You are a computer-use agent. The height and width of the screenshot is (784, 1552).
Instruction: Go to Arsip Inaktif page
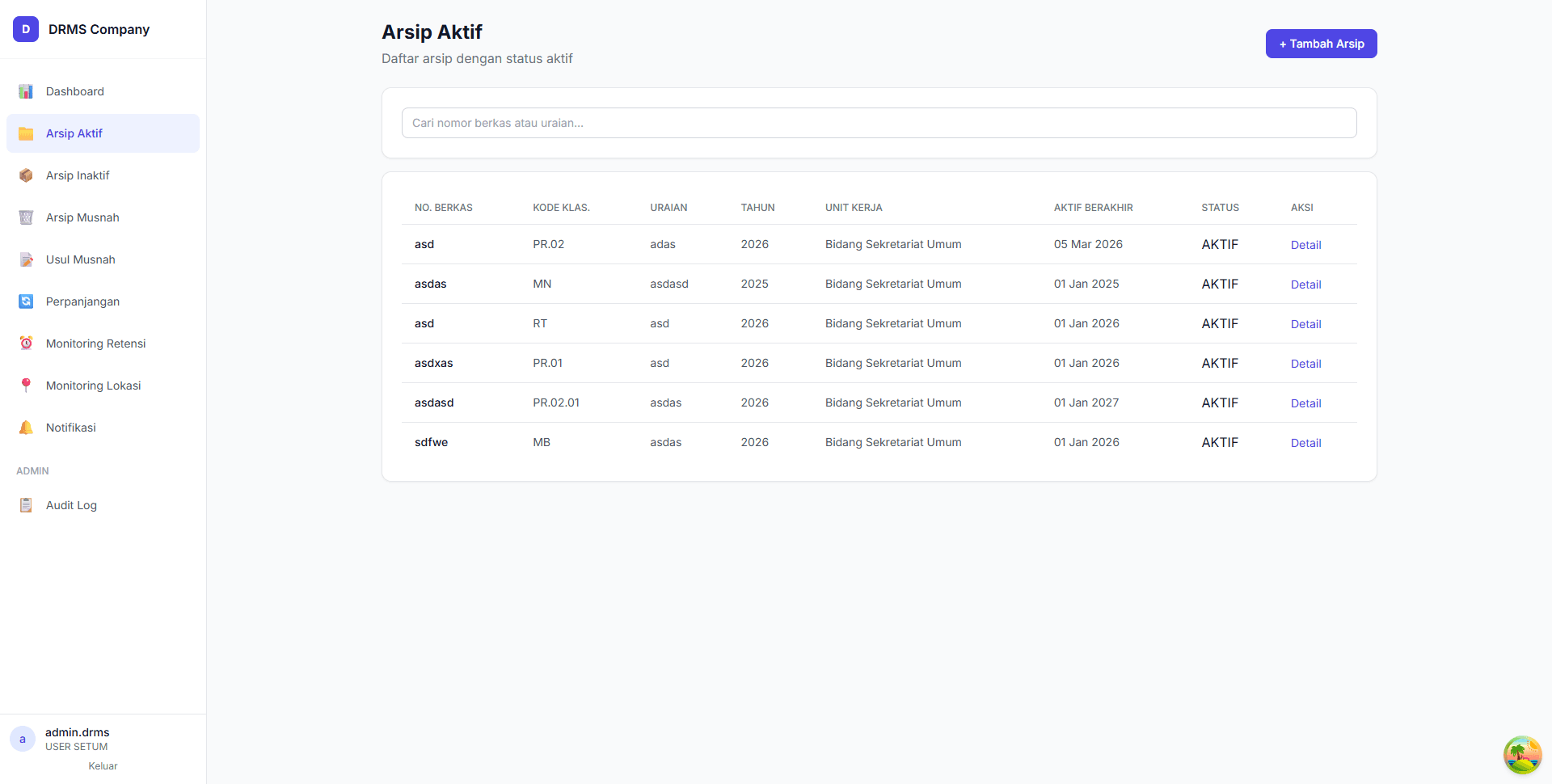pos(103,175)
